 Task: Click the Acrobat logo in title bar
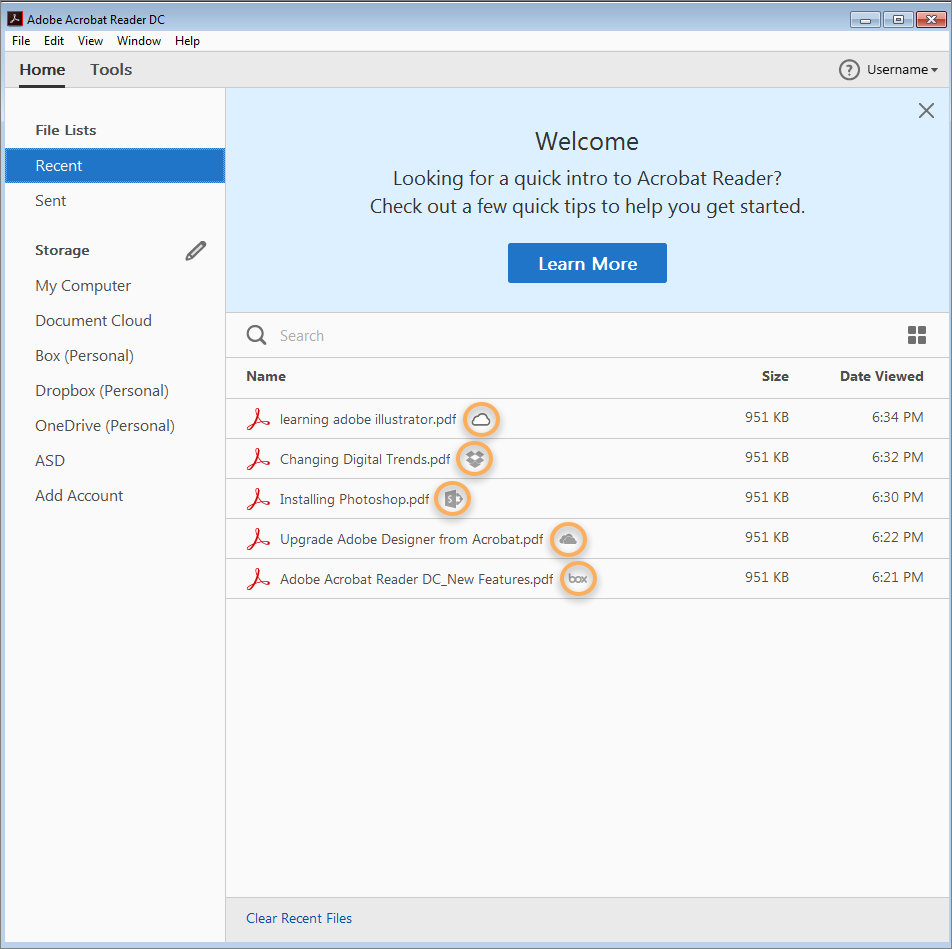coord(15,19)
